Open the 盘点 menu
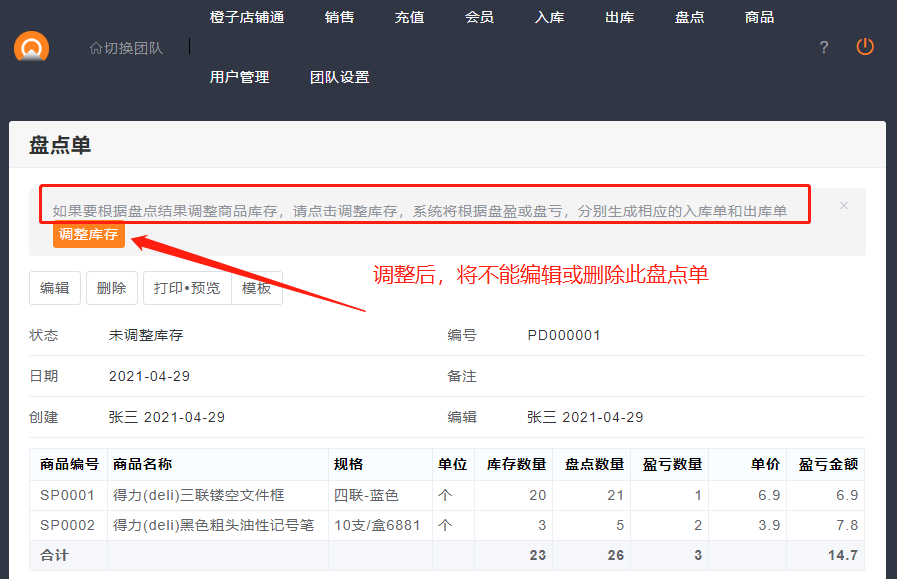897x579 pixels. [x=689, y=17]
